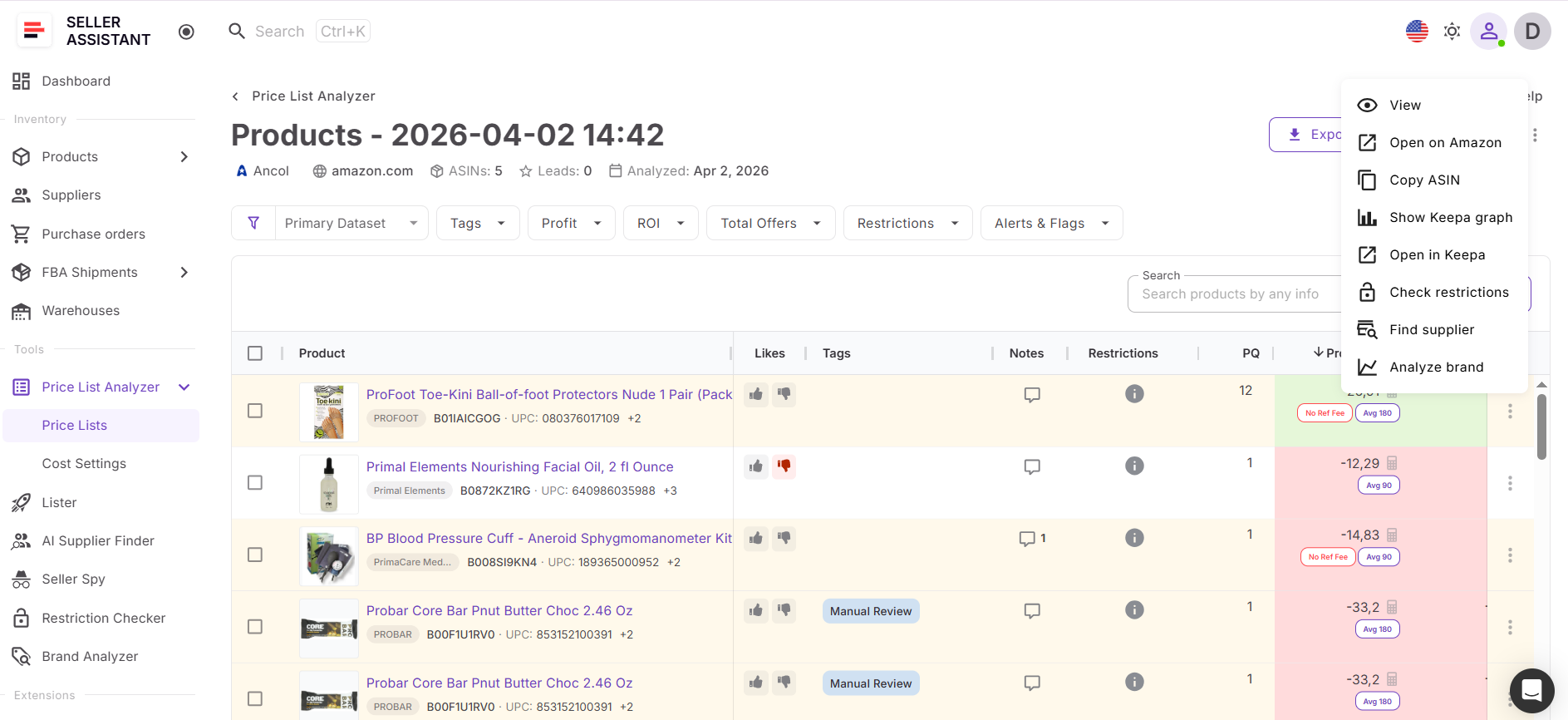Check the BP Blood Pressure Cuff checkbox
1568x720 pixels.
pos(255,555)
